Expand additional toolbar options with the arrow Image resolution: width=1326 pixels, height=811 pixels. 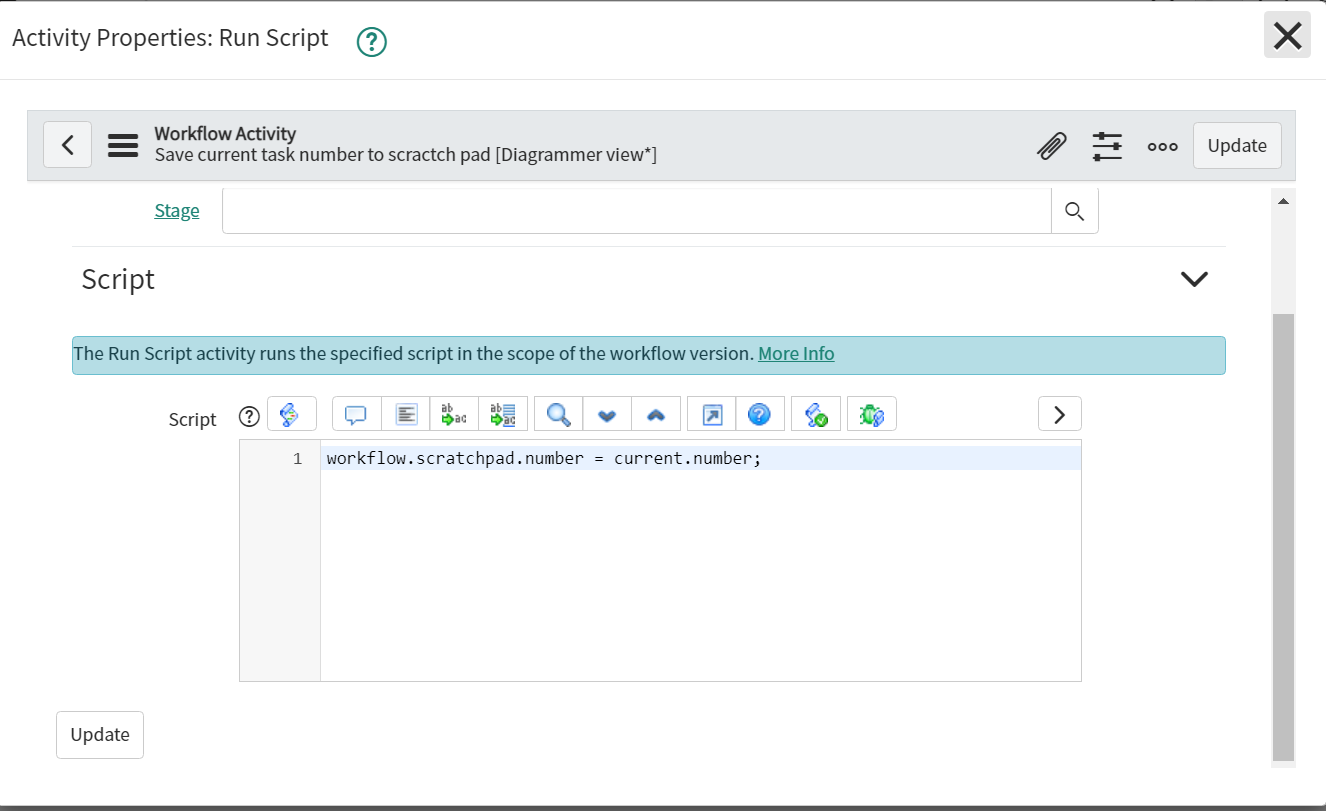point(1060,413)
